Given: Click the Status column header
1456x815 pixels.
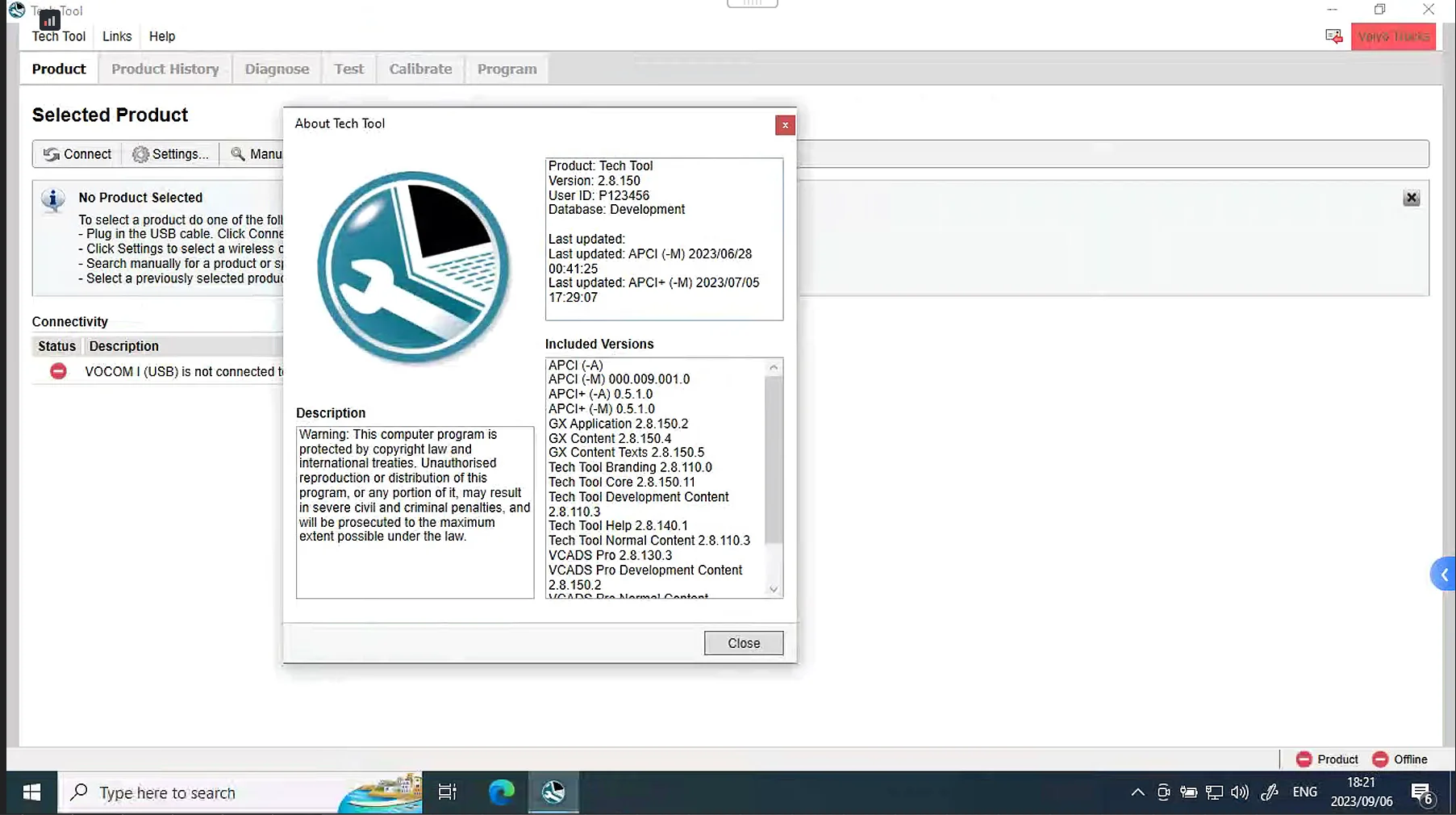Looking at the screenshot, I should 56,346.
